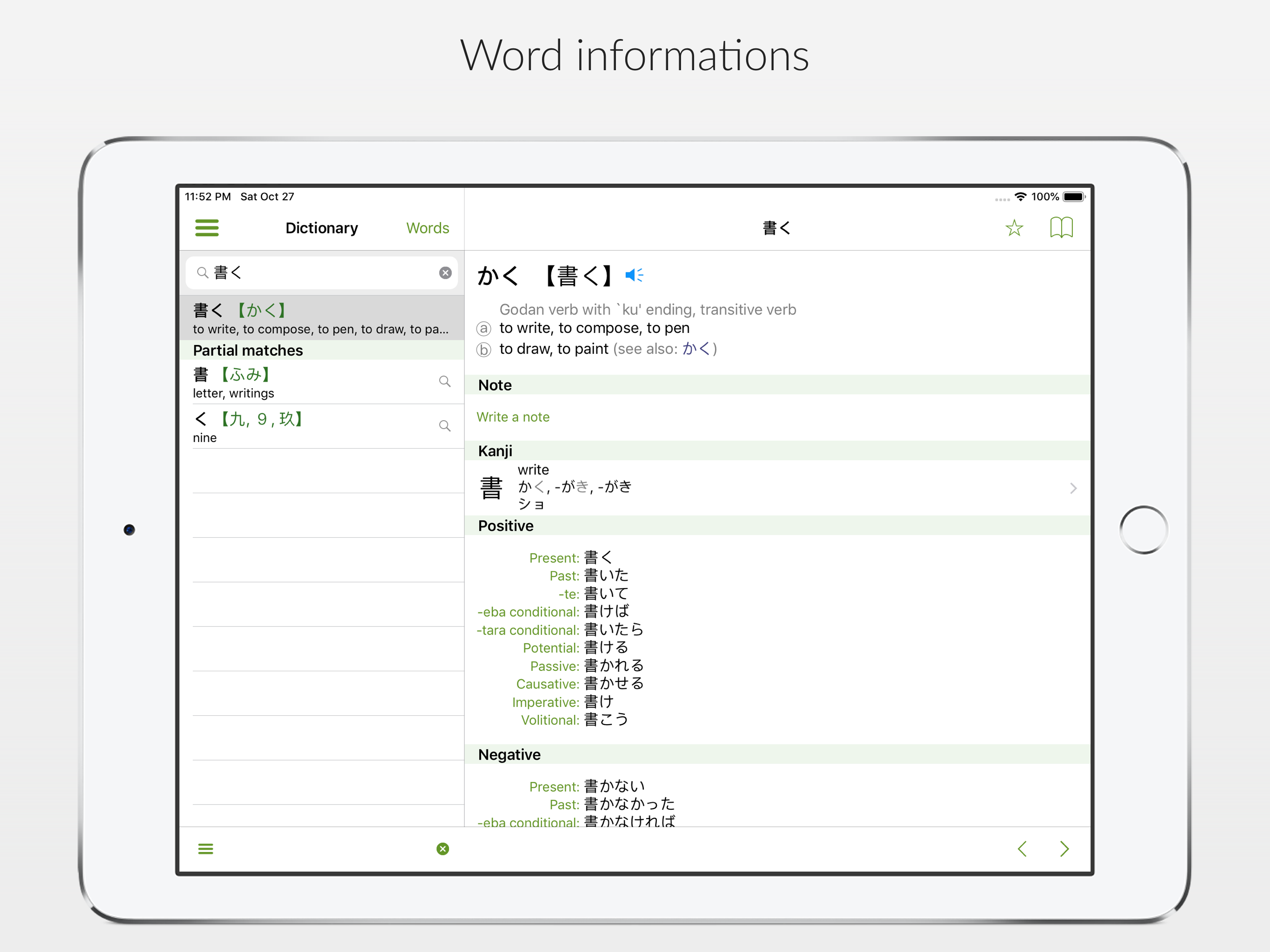Go to next entry with right chevron
The image size is (1270, 952).
[1064, 849]
